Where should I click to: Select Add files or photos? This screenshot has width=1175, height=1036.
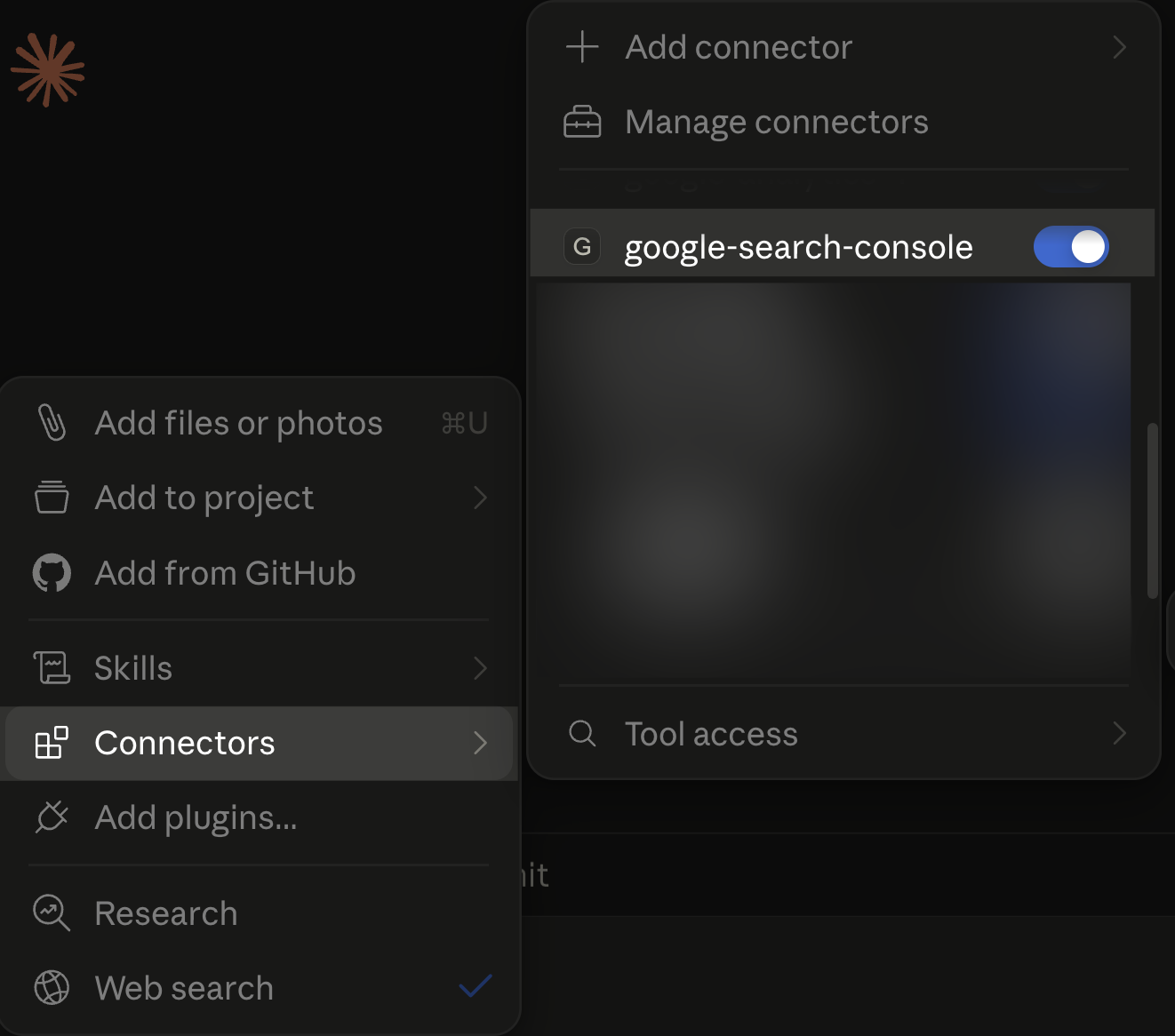260,423
